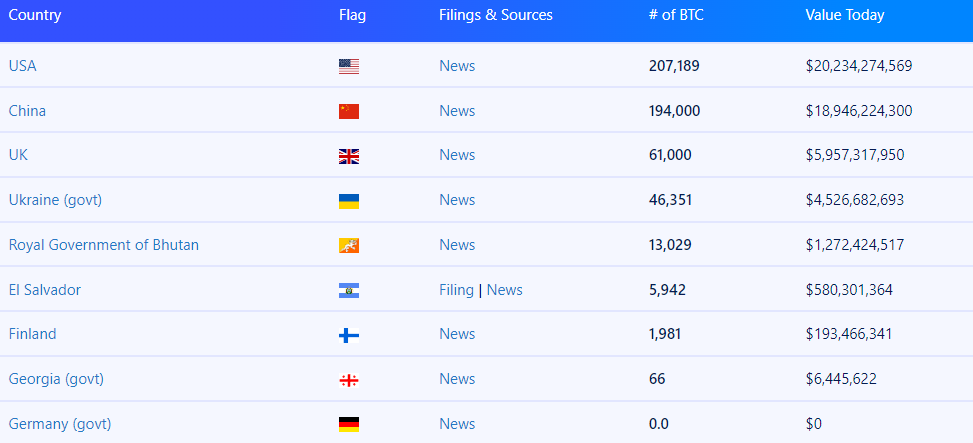Open the News source for China
Image resolution: width=973 pixels, height=443 pixels.
tap(457, 111)
